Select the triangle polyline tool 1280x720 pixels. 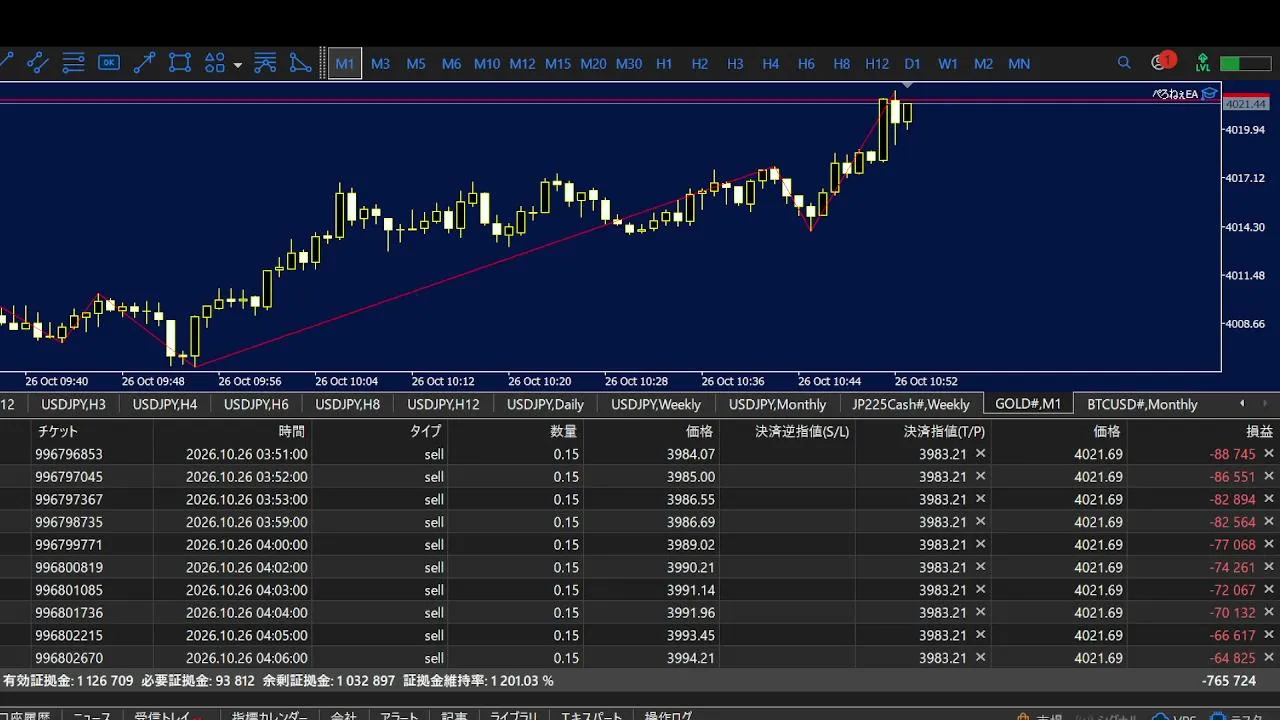[300, 63]
